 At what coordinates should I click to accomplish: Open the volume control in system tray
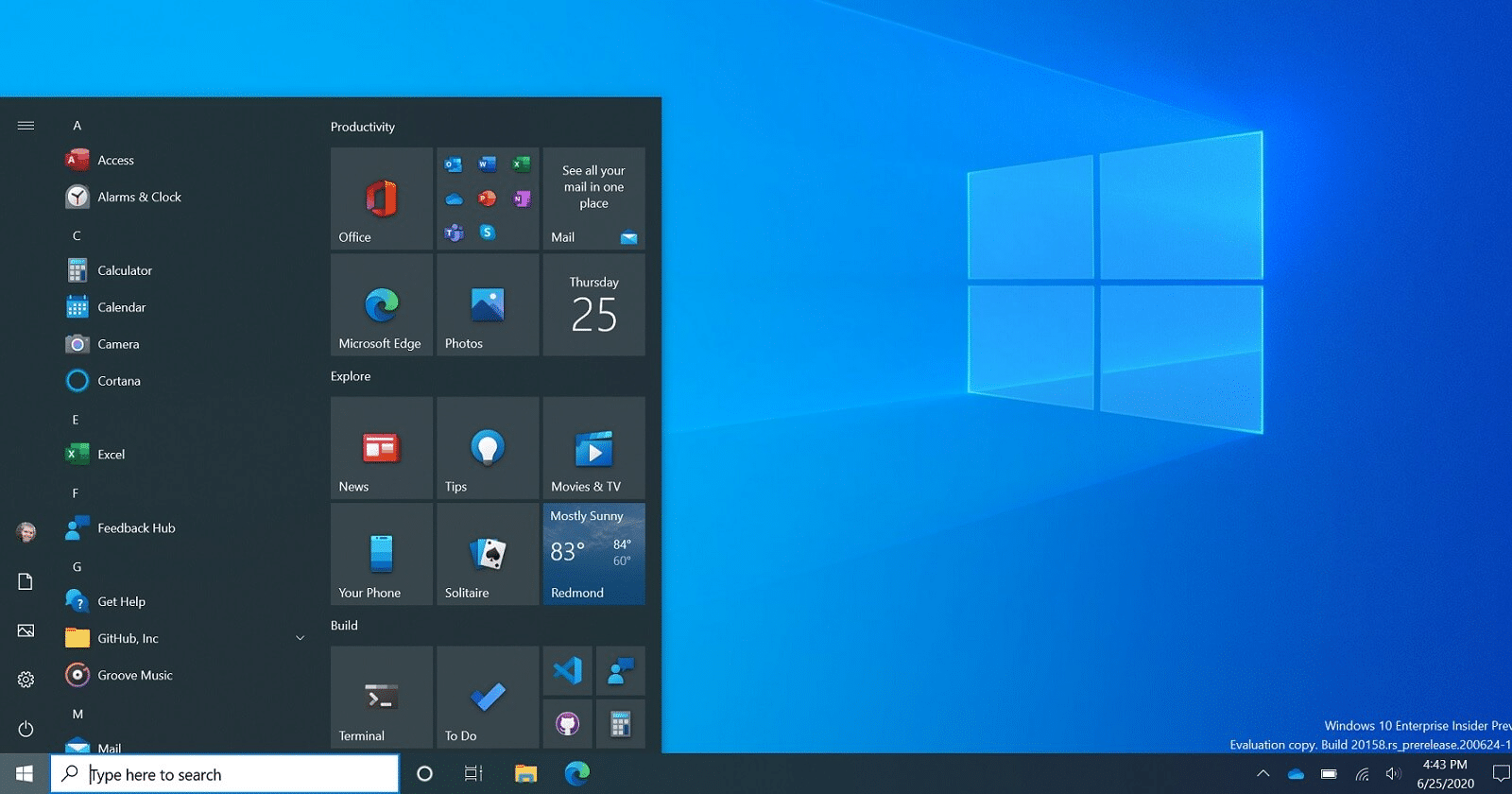pyautogui.click(x=1392, y=774)
